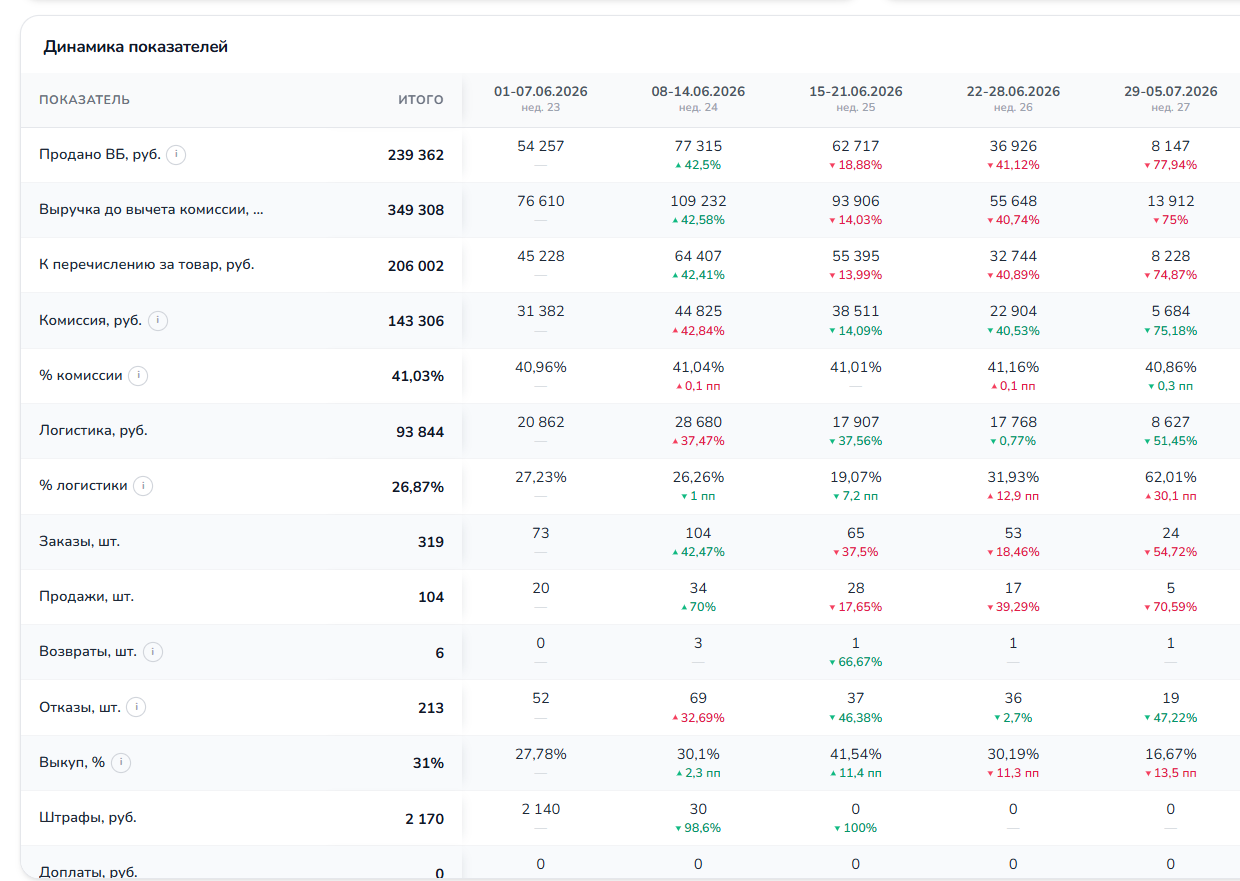
Task: Select week column 08-14.06.2026
Action: (698, 98)
